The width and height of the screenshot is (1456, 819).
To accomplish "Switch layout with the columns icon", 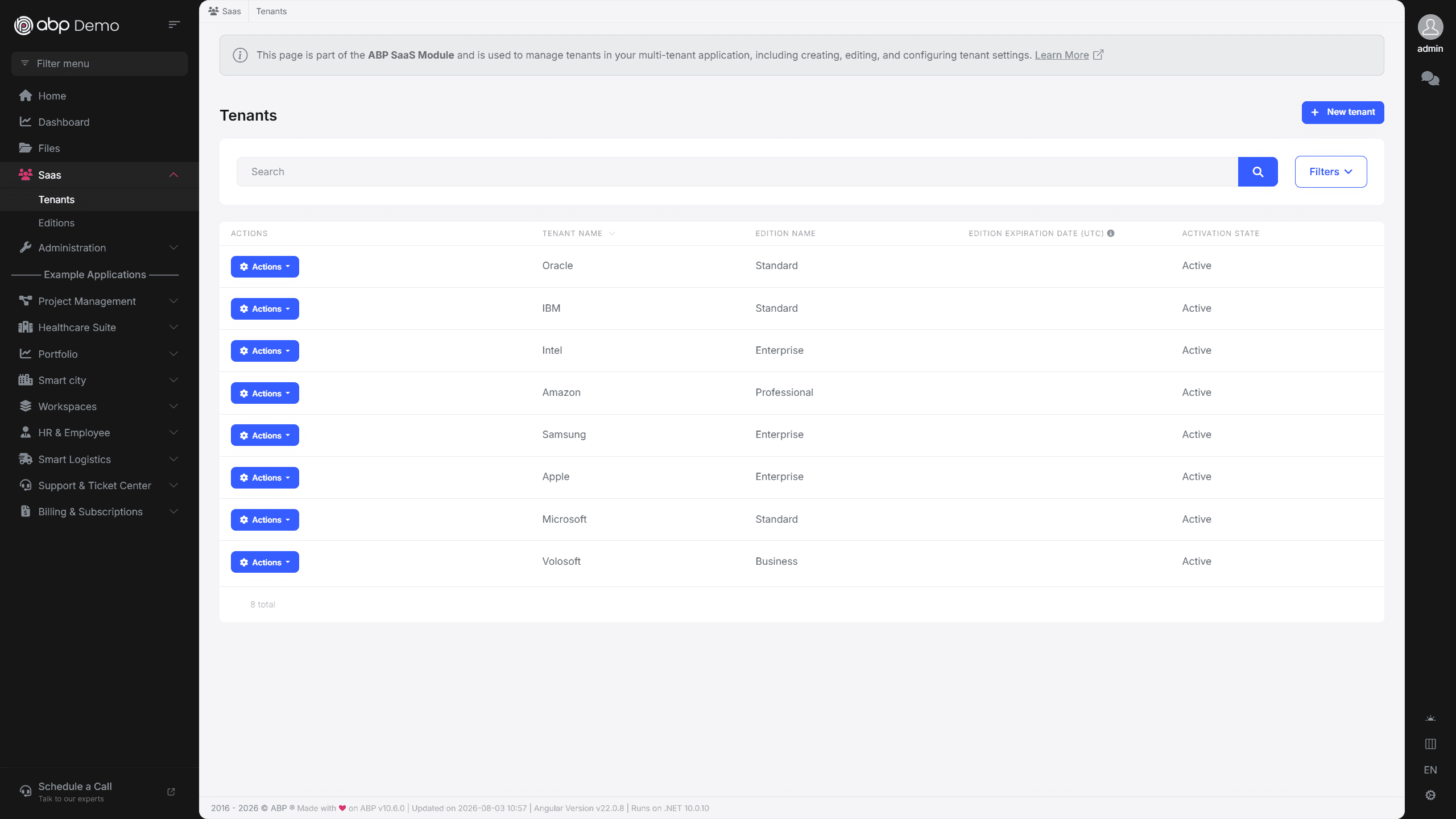I will [x=1430, y=744].
